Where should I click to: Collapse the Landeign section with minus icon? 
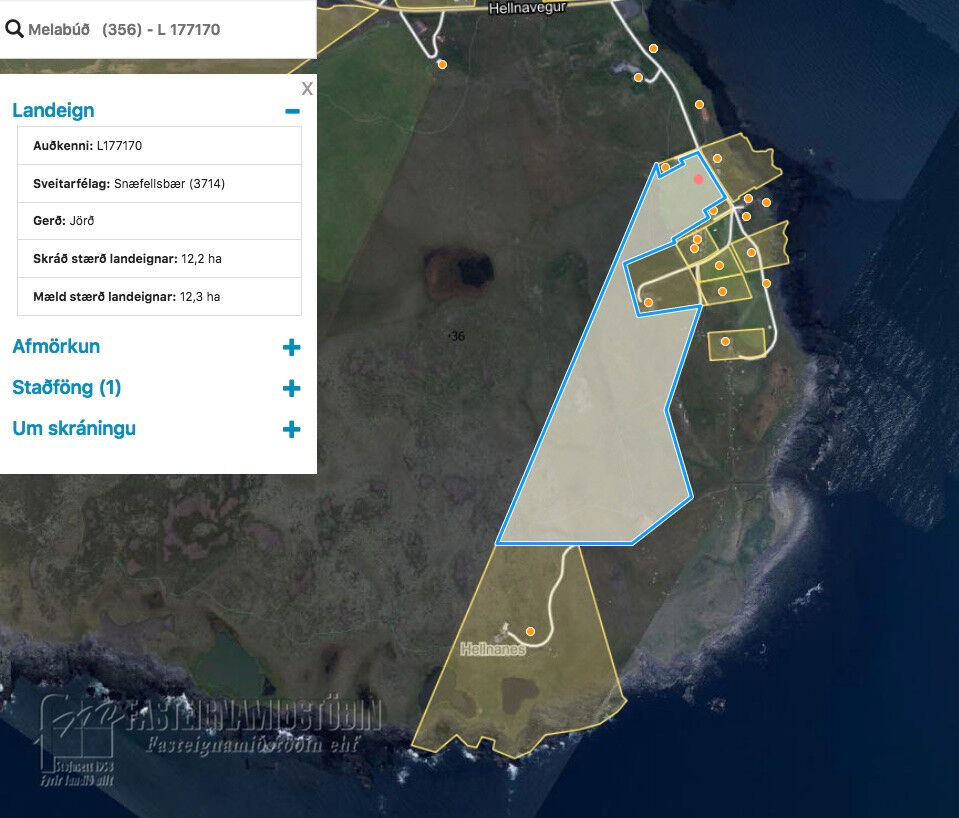291,111
